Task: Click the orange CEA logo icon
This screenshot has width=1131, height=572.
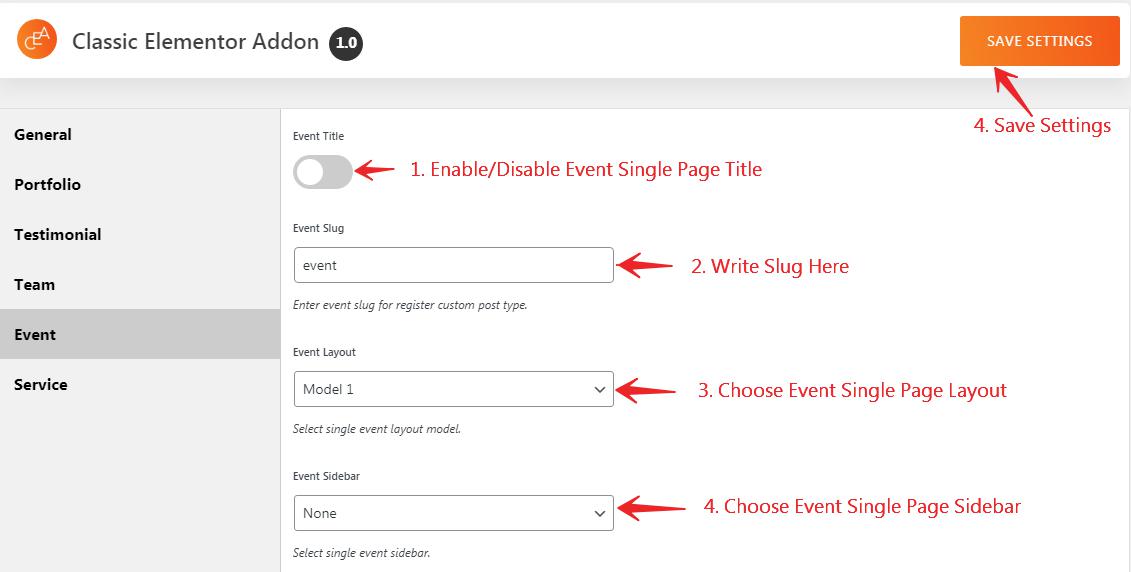Action: click(37, 39)
